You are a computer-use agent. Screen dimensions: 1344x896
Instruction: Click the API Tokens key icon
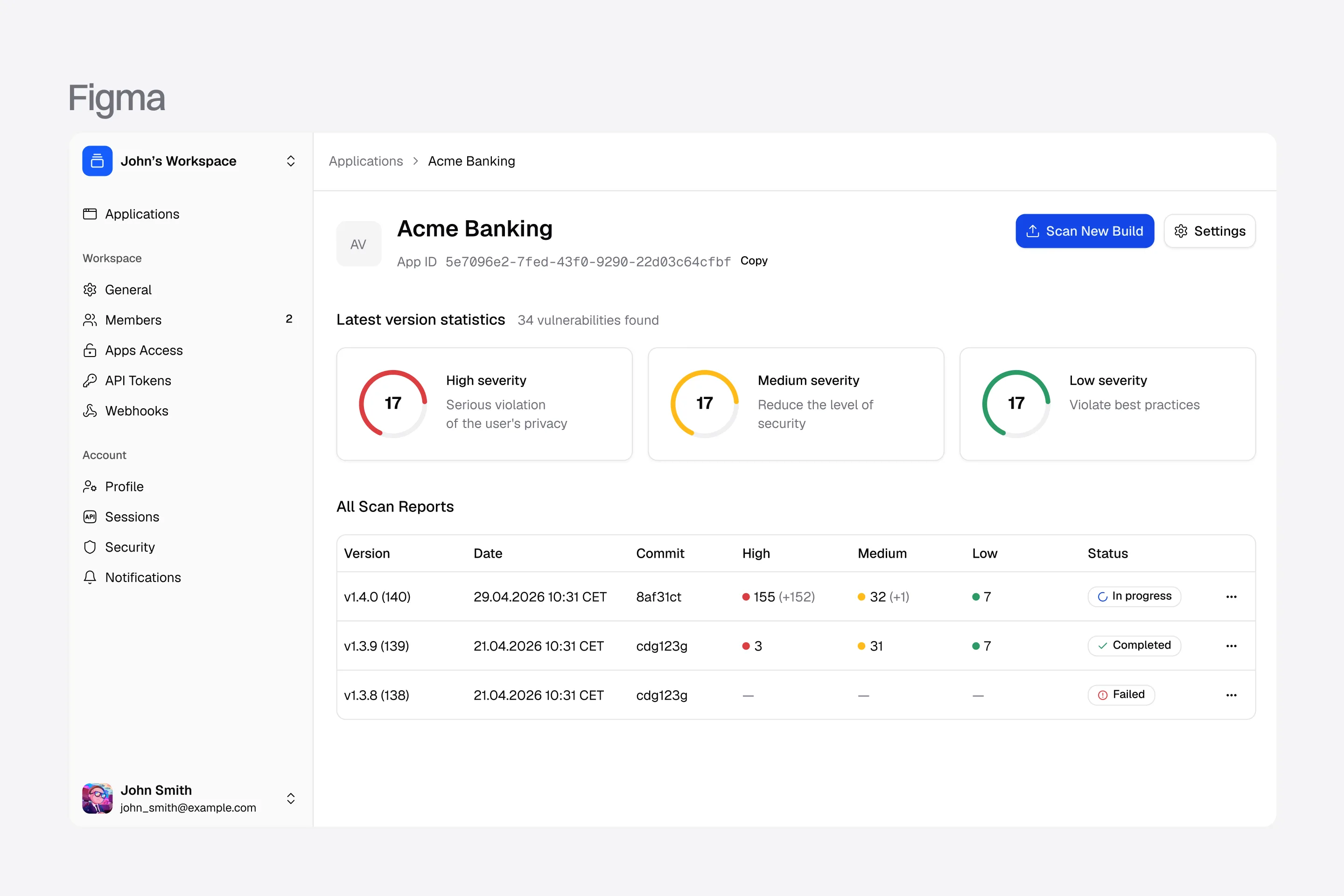point(90,381)
